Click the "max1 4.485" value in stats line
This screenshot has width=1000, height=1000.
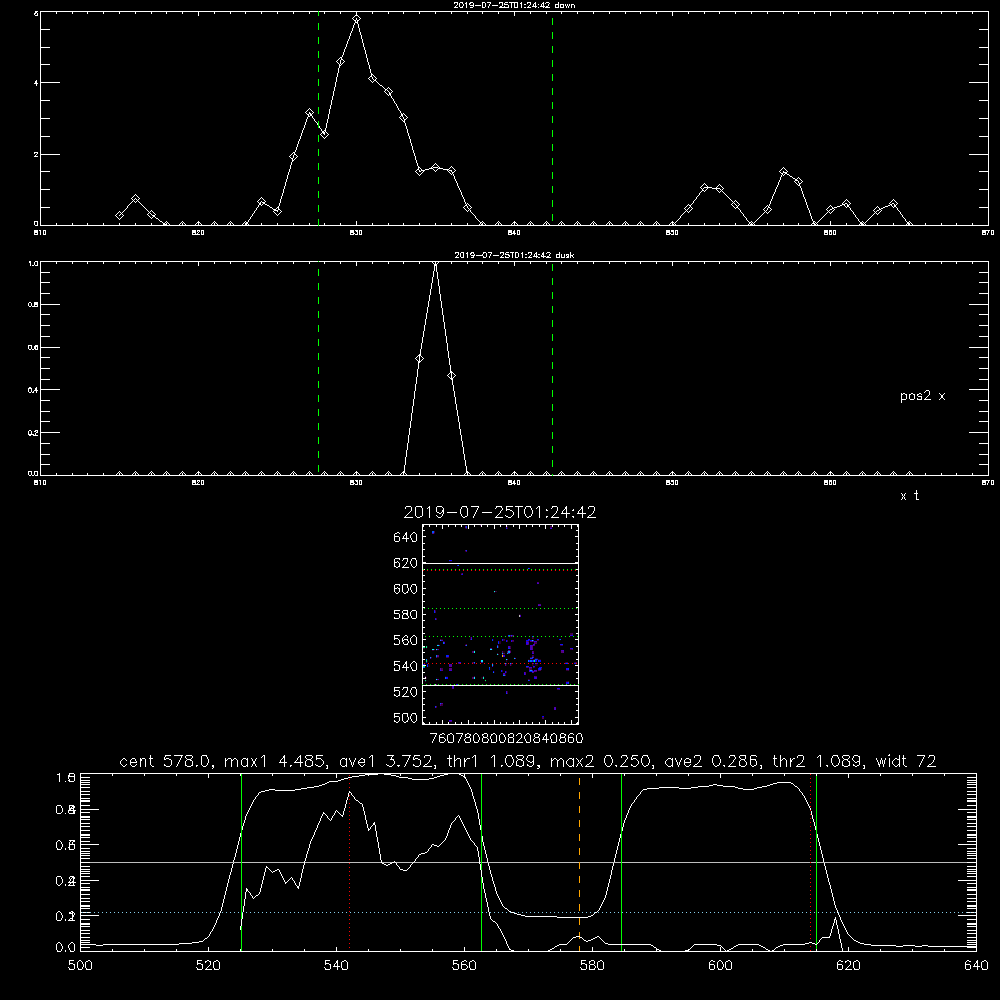[x=276, y=761]
